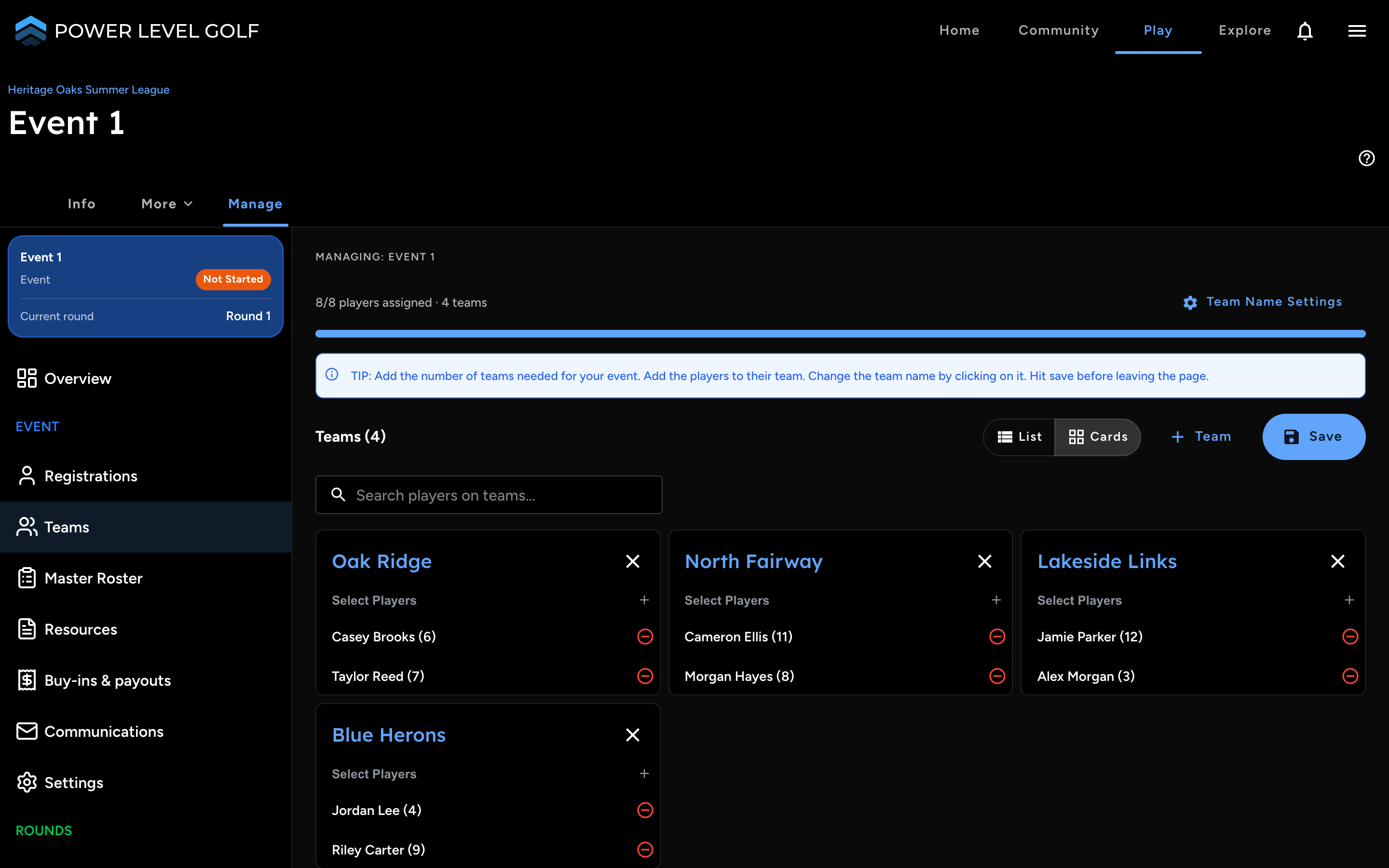
Task: Switch to List view
Action: coord(1020,437)
